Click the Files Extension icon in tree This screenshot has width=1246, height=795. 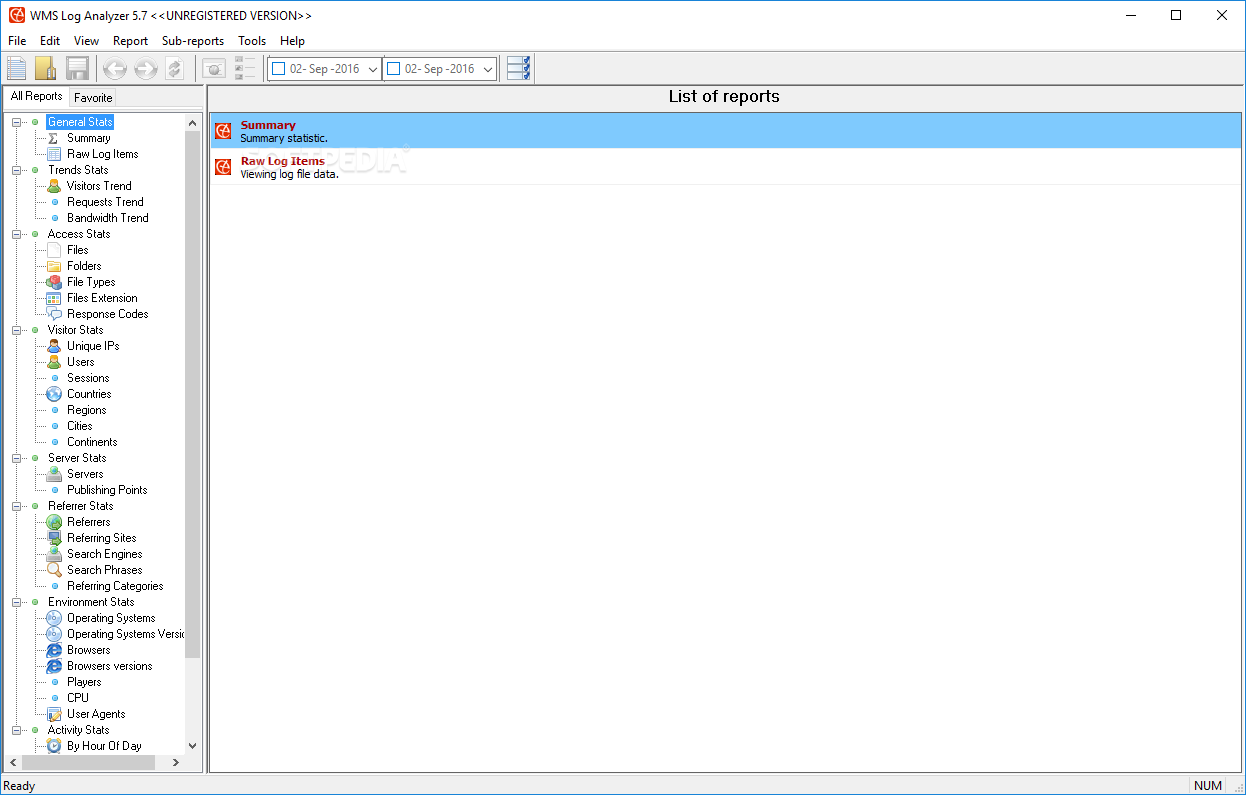pos(54,298)
